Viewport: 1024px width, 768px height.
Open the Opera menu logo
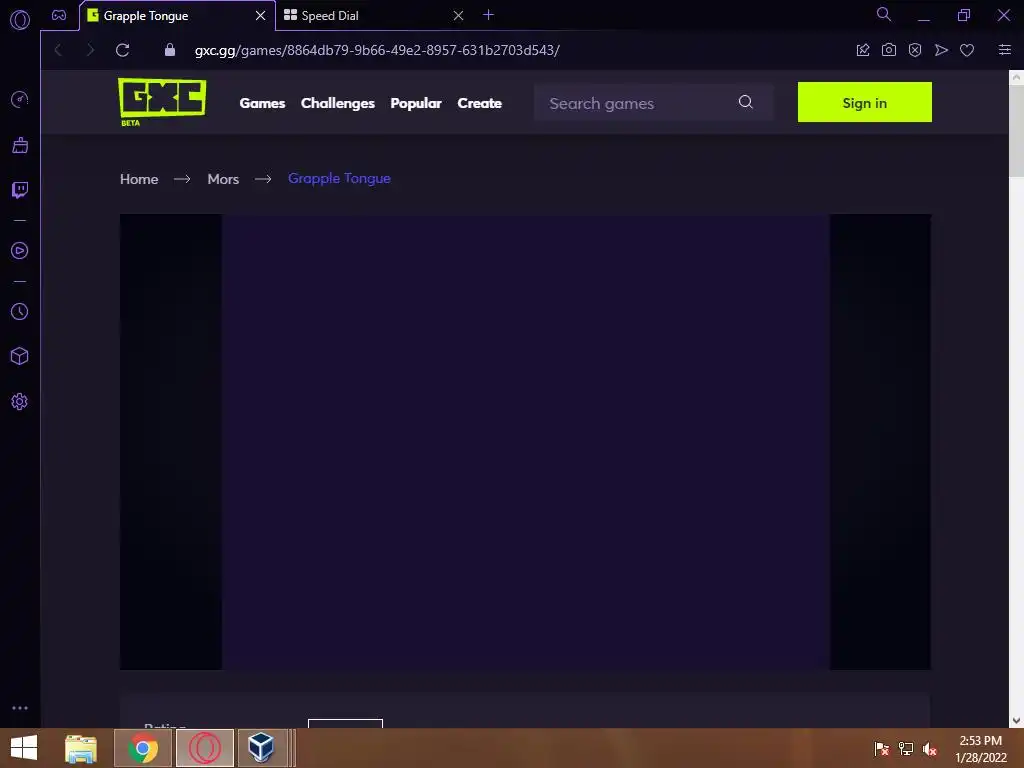pos(20,20)
